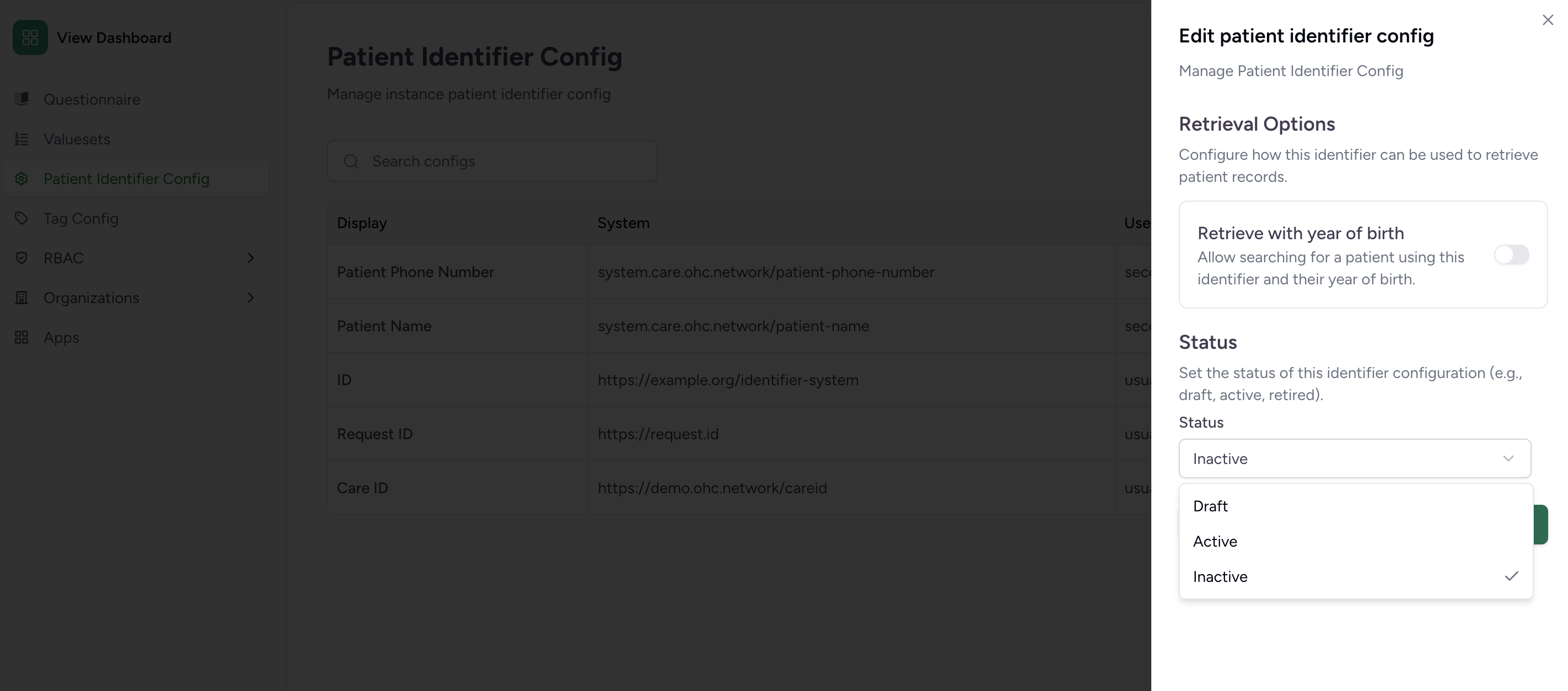This screenshot has width=1568, height=691.
Task: Click the Valuesets list icon
Action: coord(22,139)
